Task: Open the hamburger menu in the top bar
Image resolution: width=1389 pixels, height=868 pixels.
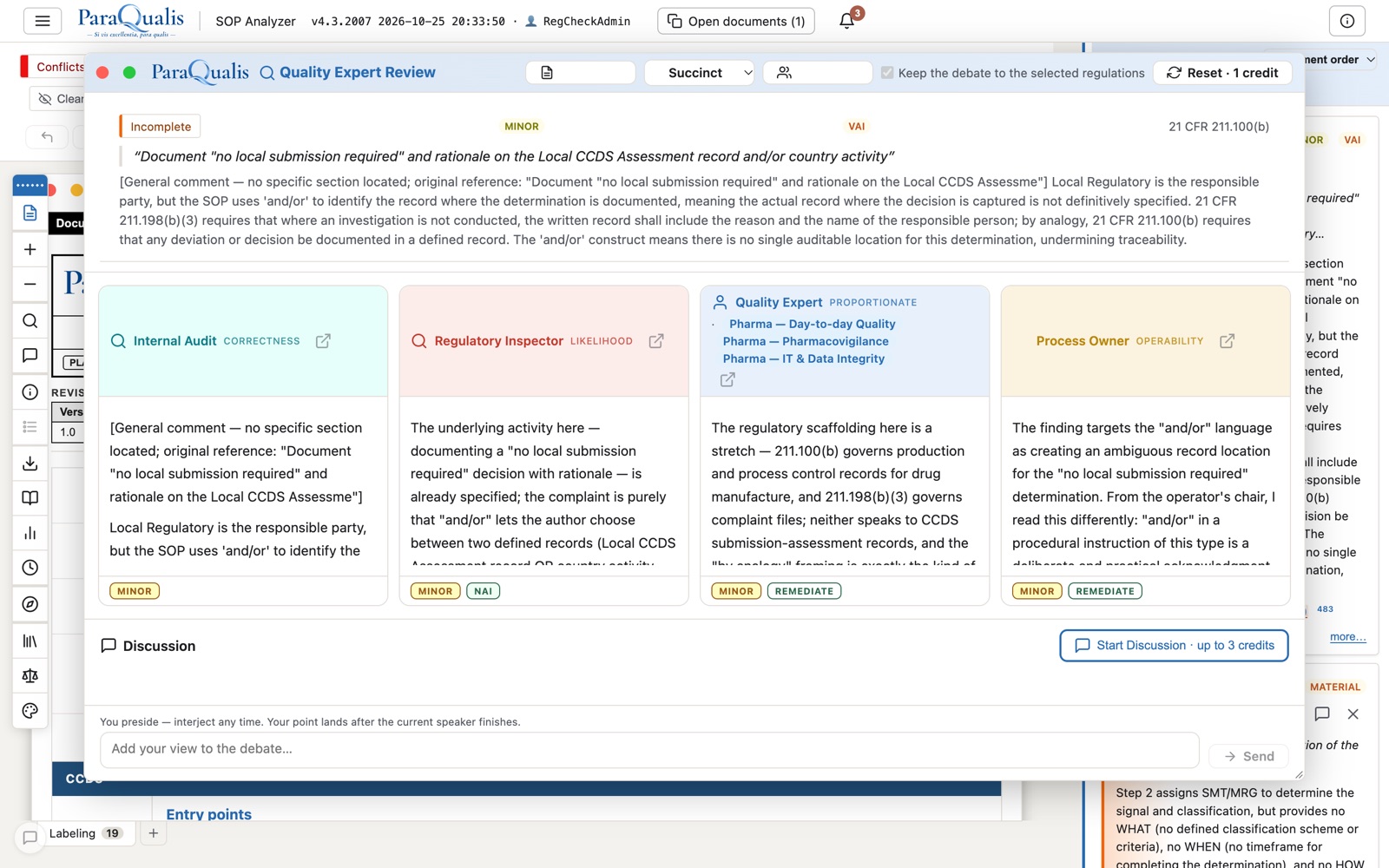Action: [43, 21]
